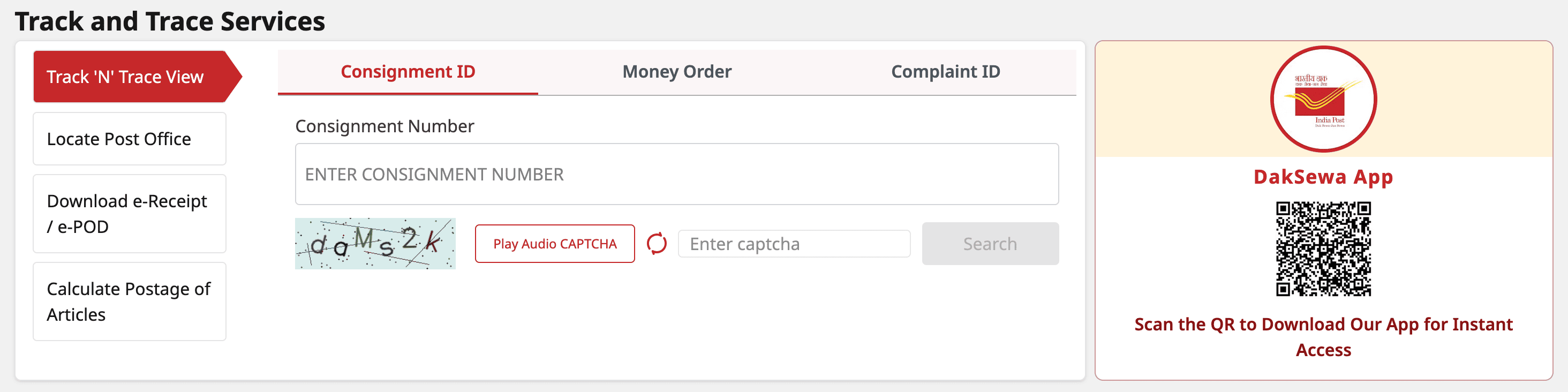Click the Scan the QR download link
This screenshot has height=392, width=1568.
(x=1323, y=337)
